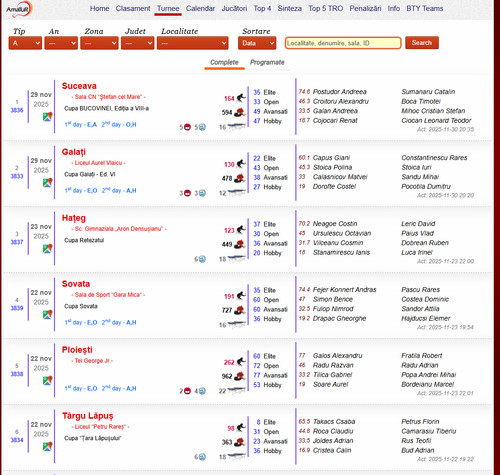
Task: Click player name Fejer Konnert Andras
Action: (344, 290)
